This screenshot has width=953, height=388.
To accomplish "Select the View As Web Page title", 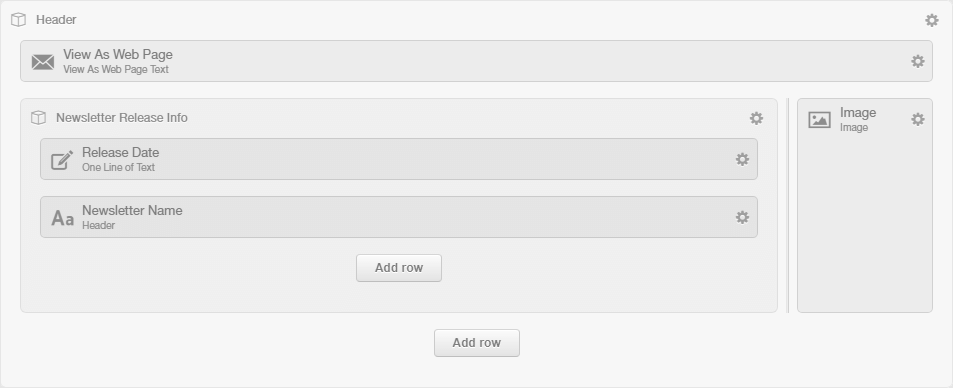I will pos(118,55).
